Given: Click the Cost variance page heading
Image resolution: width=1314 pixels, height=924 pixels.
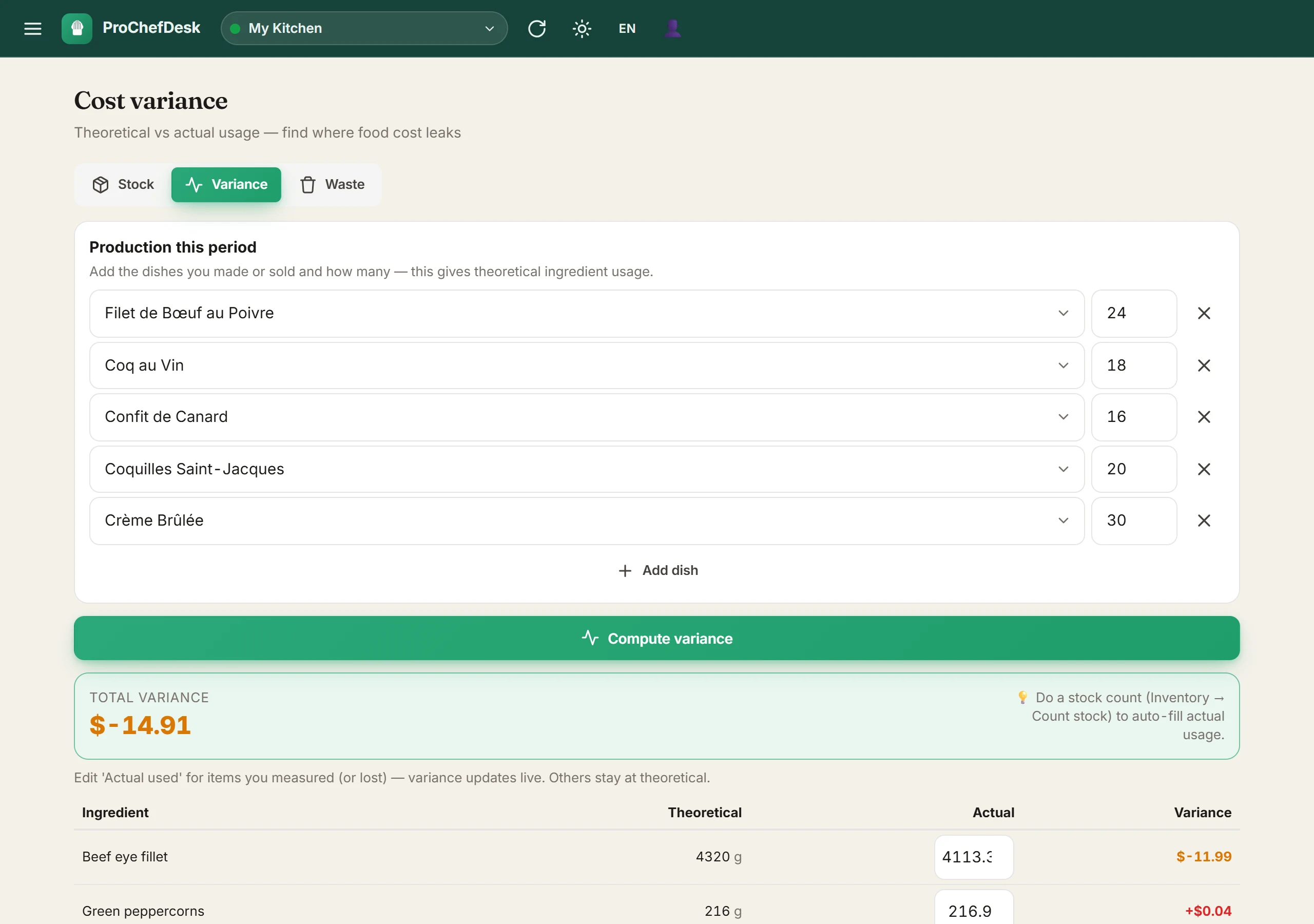Looking at the screenshot, I should (150, 101).
